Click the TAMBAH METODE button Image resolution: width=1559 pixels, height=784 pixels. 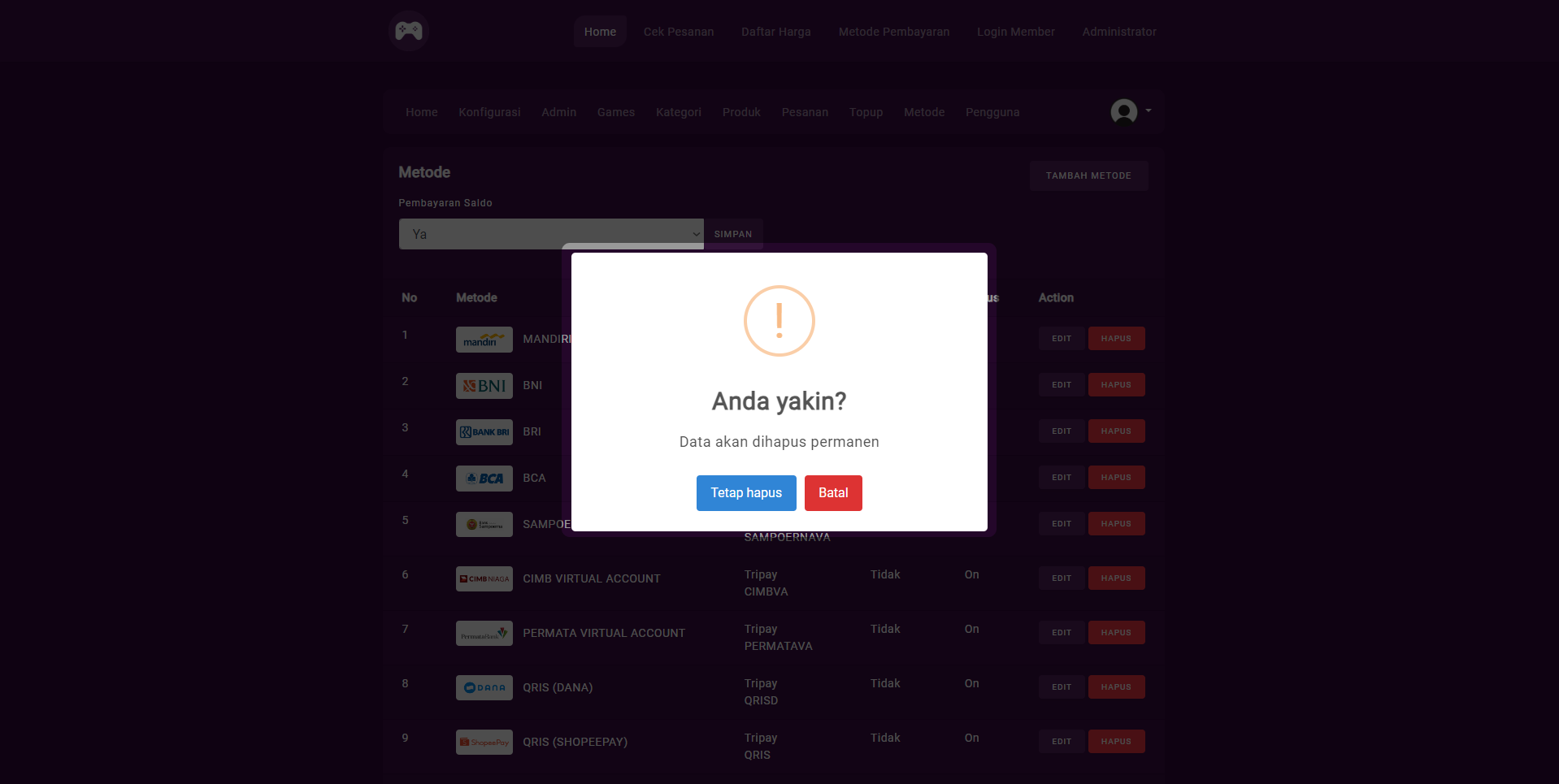pos(1088,175)
